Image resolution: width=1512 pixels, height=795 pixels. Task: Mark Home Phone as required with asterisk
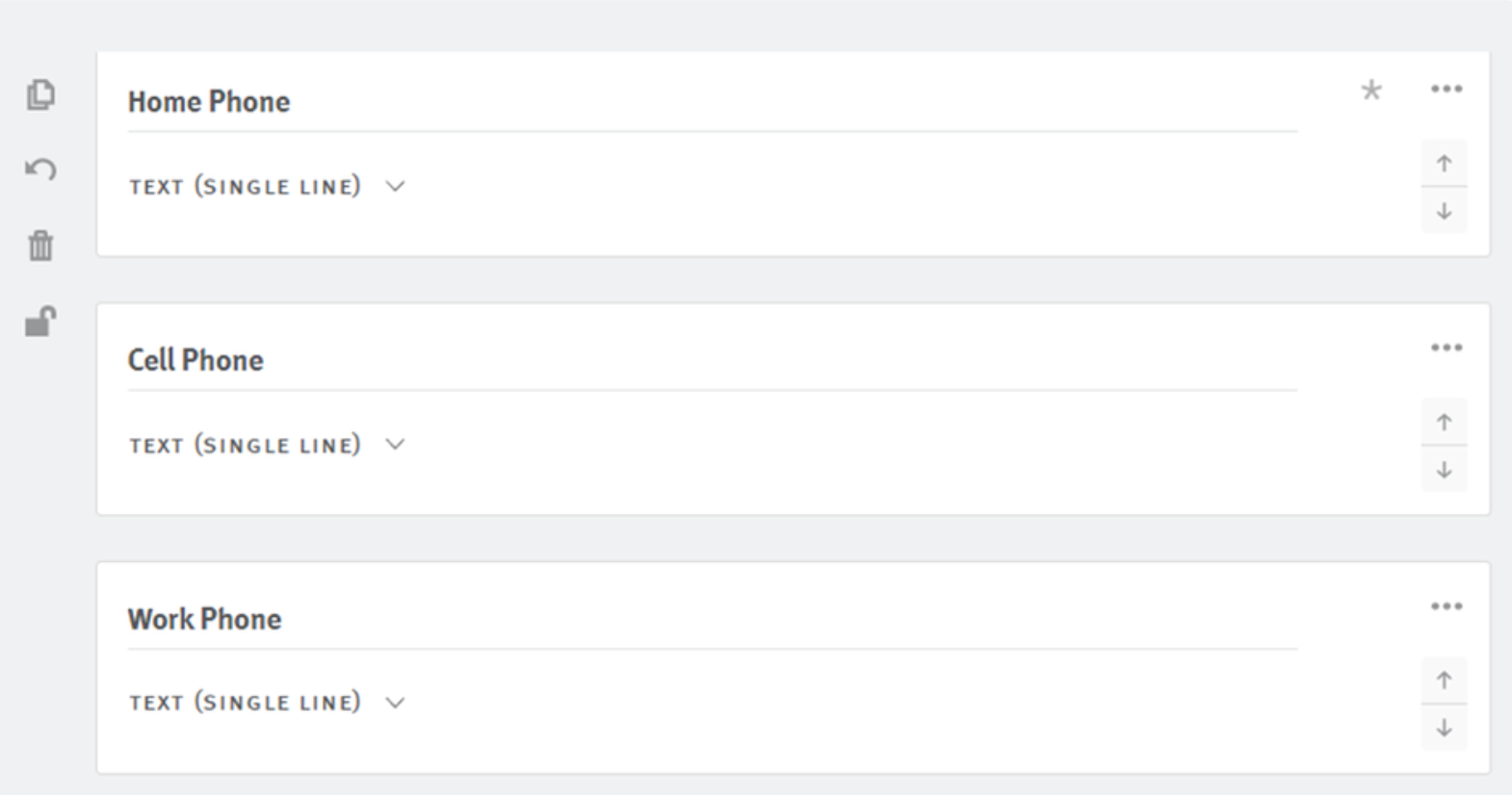point(1371,90)
